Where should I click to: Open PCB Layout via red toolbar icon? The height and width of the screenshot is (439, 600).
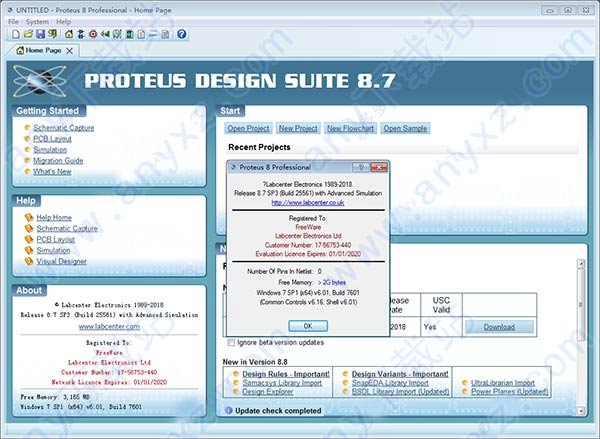(x=93, y=34)
